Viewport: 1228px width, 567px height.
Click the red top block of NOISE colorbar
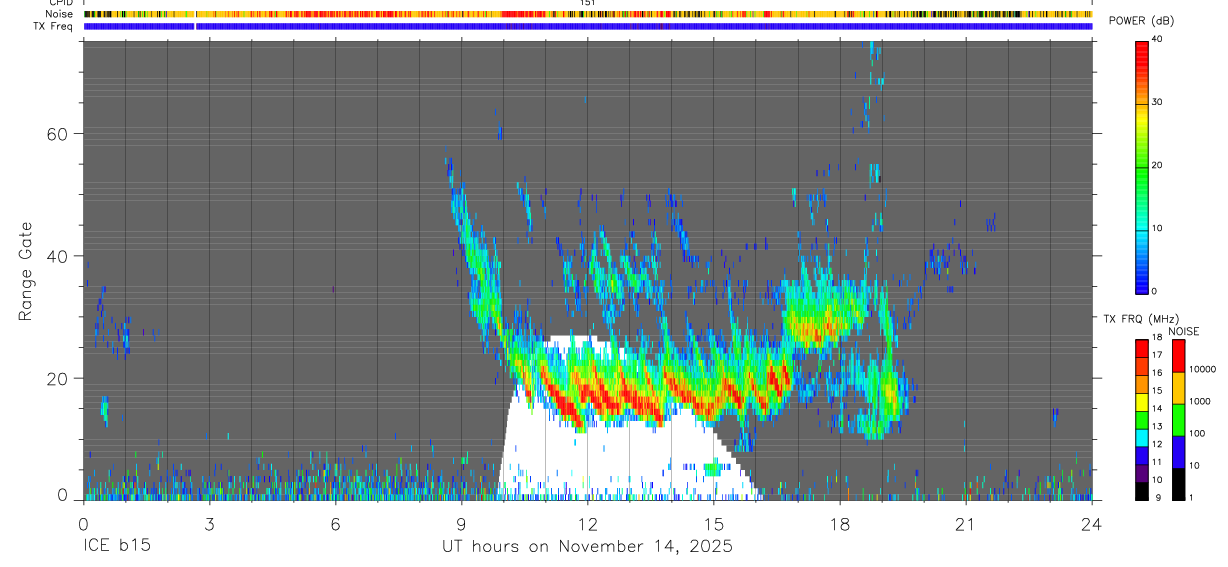click(1178, 355)
